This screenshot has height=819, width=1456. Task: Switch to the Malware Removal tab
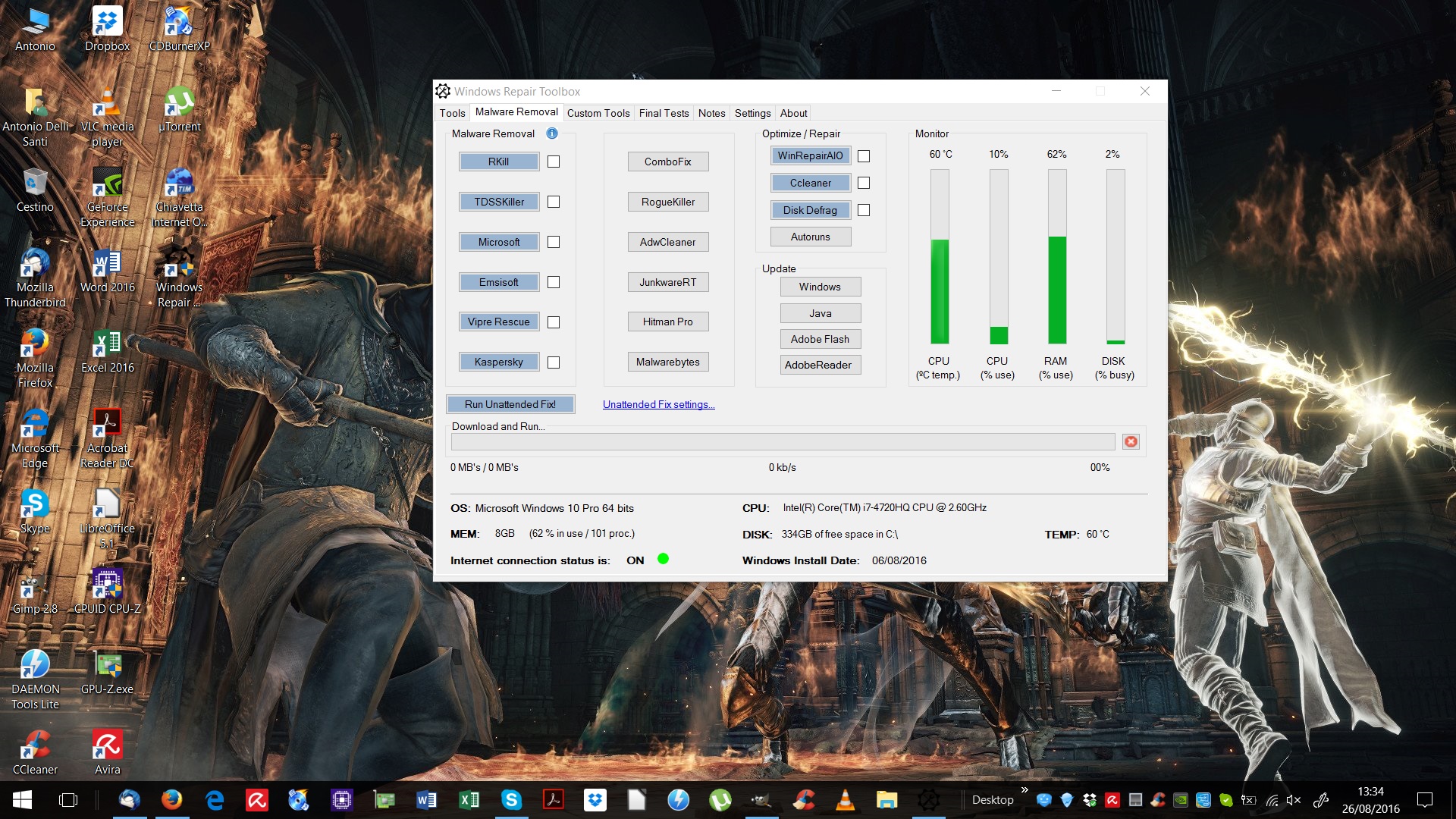click(x=516, y=113)
